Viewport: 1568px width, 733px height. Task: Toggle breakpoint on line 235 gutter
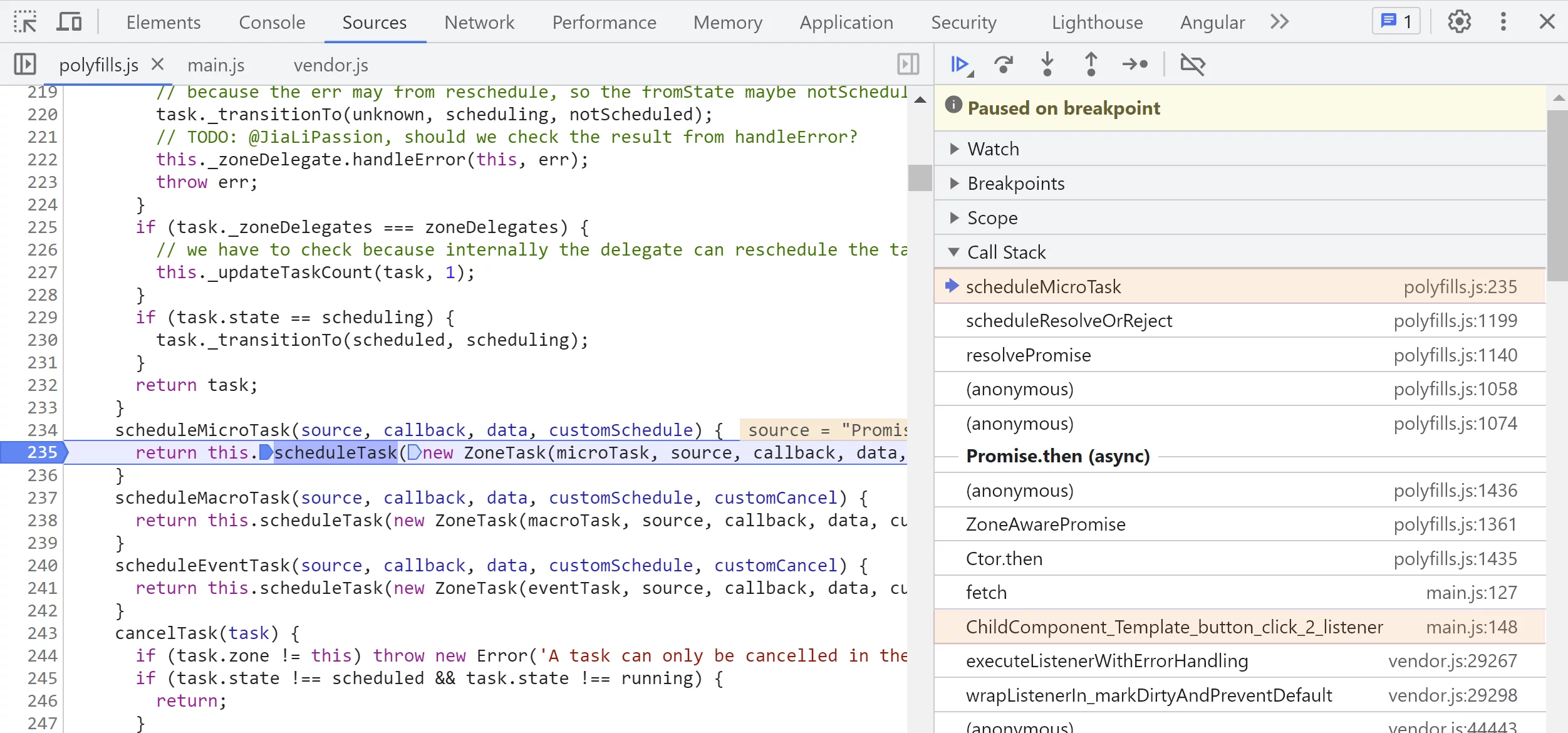(x=33, y=452)
